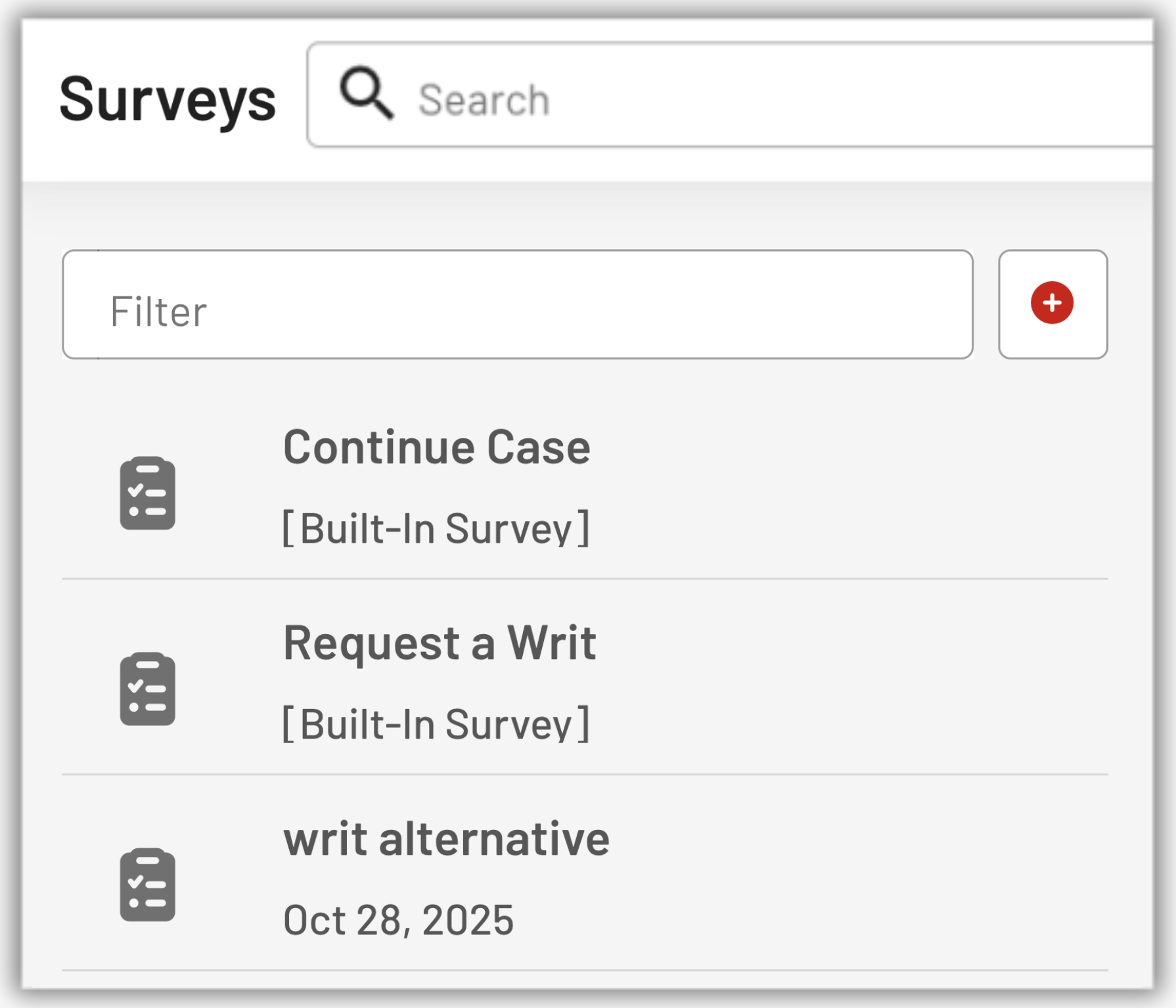
Task: Open the Request a Writ survey title
Action: click(440, 643)
